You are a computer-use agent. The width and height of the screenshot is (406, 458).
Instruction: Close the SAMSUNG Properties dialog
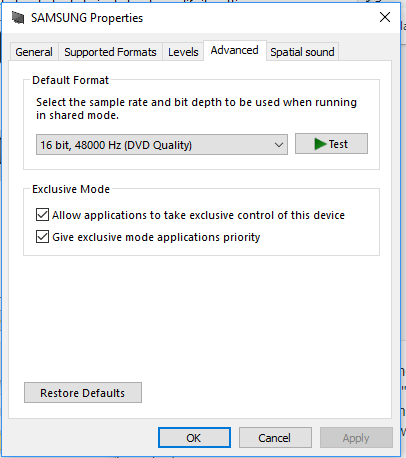tap(385, 17)
